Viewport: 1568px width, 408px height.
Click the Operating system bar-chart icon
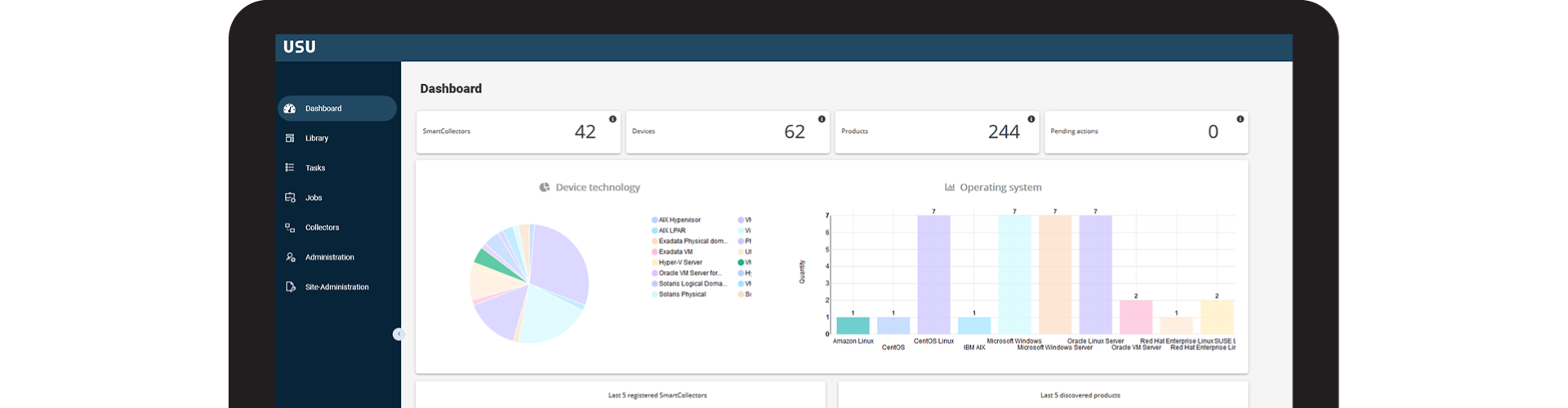(x=950, y=188)
